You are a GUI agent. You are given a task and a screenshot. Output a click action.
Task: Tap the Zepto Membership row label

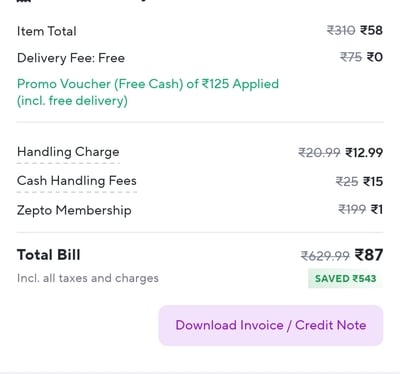[74, 210]
